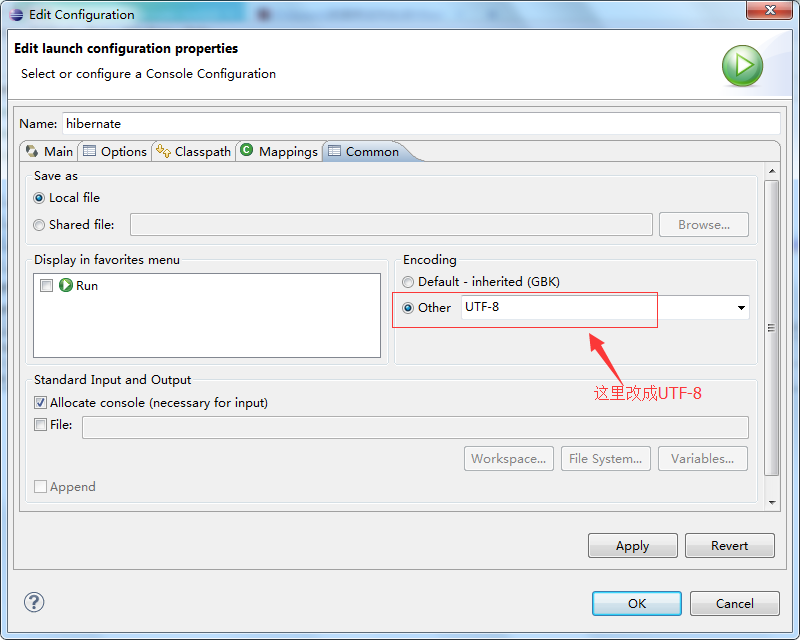The image size is (800, 642).
Task: Select the Shared file radio button
Action: (x=38, y=224)
